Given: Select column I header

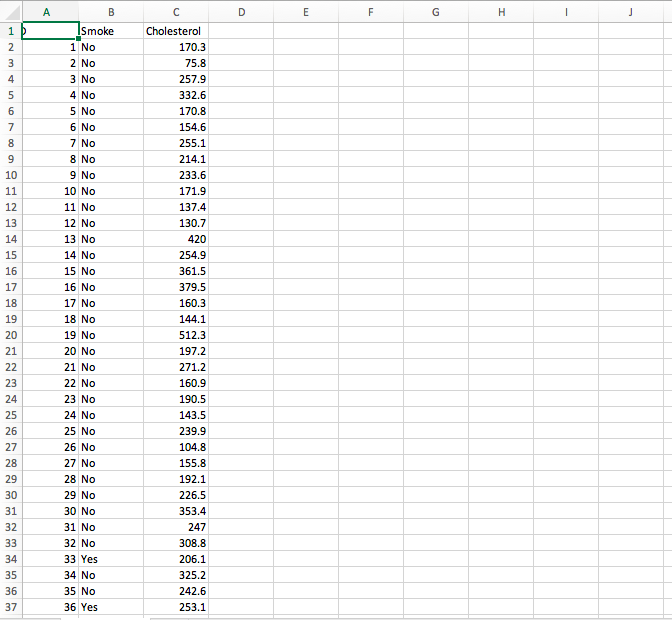Looking at the screenshot, I should (x=566, y=12).
